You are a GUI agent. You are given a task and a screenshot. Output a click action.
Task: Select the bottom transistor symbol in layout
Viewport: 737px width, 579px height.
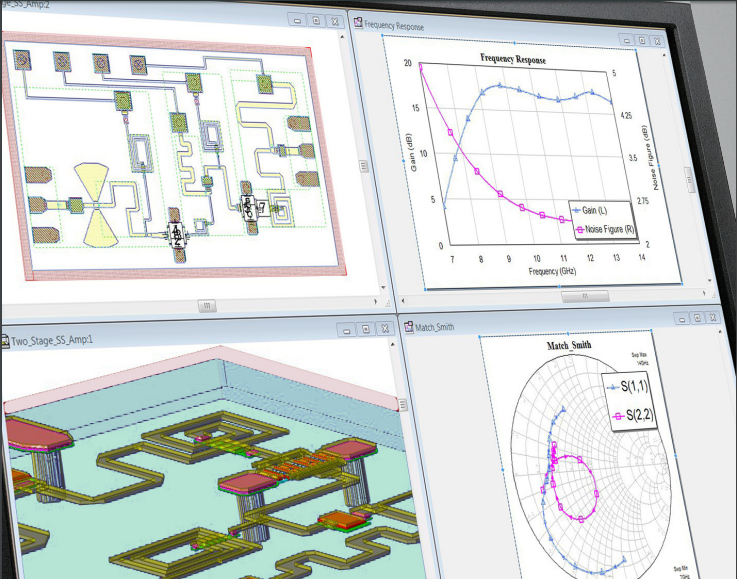click(177, 235)
